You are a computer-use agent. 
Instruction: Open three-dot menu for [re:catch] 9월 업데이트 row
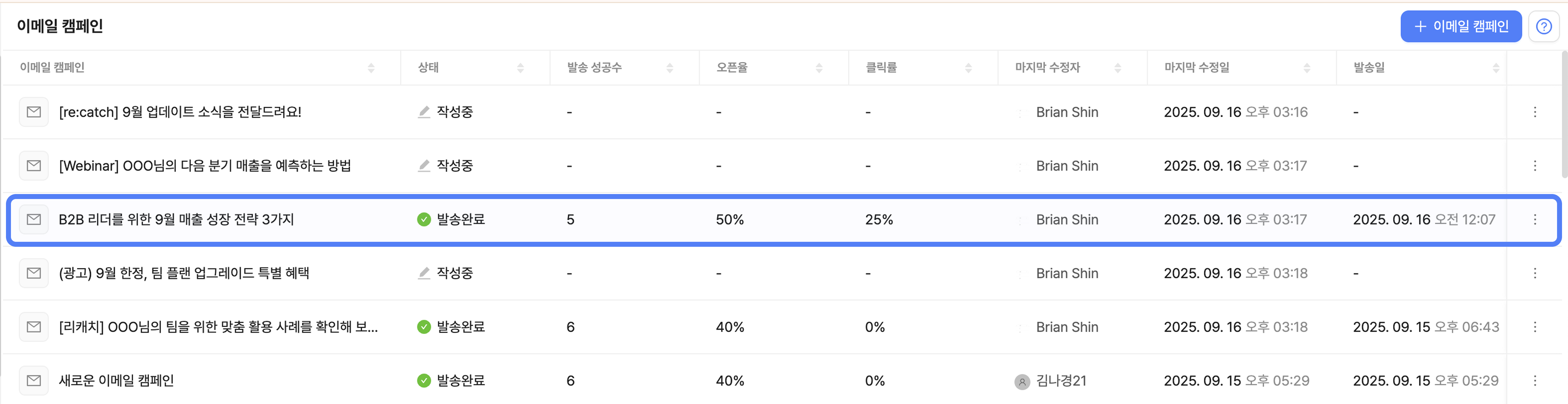click(1534, 112)
